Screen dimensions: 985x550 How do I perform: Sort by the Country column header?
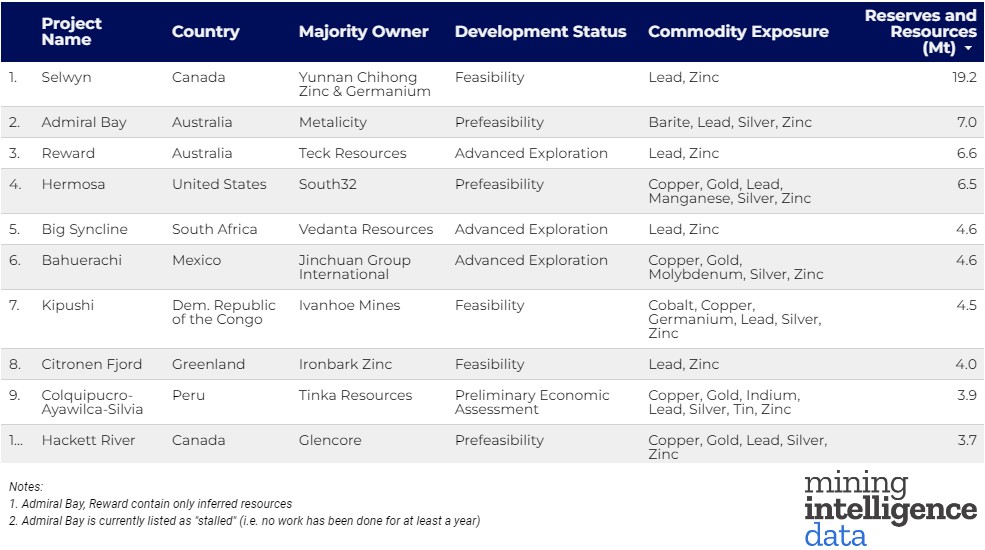tap(205, 32)
